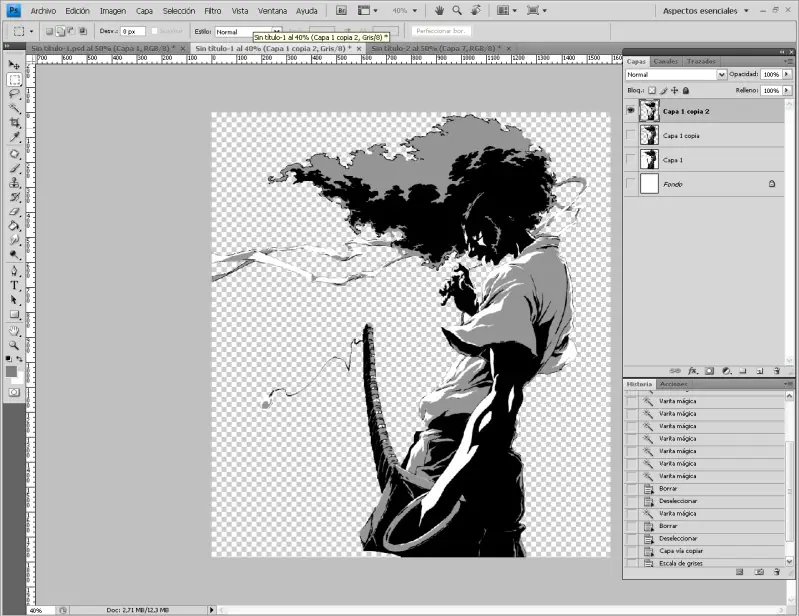Viewport: 799px width, 616px height.
Task: Open the Filtro menu
Action: coord(213,11)
